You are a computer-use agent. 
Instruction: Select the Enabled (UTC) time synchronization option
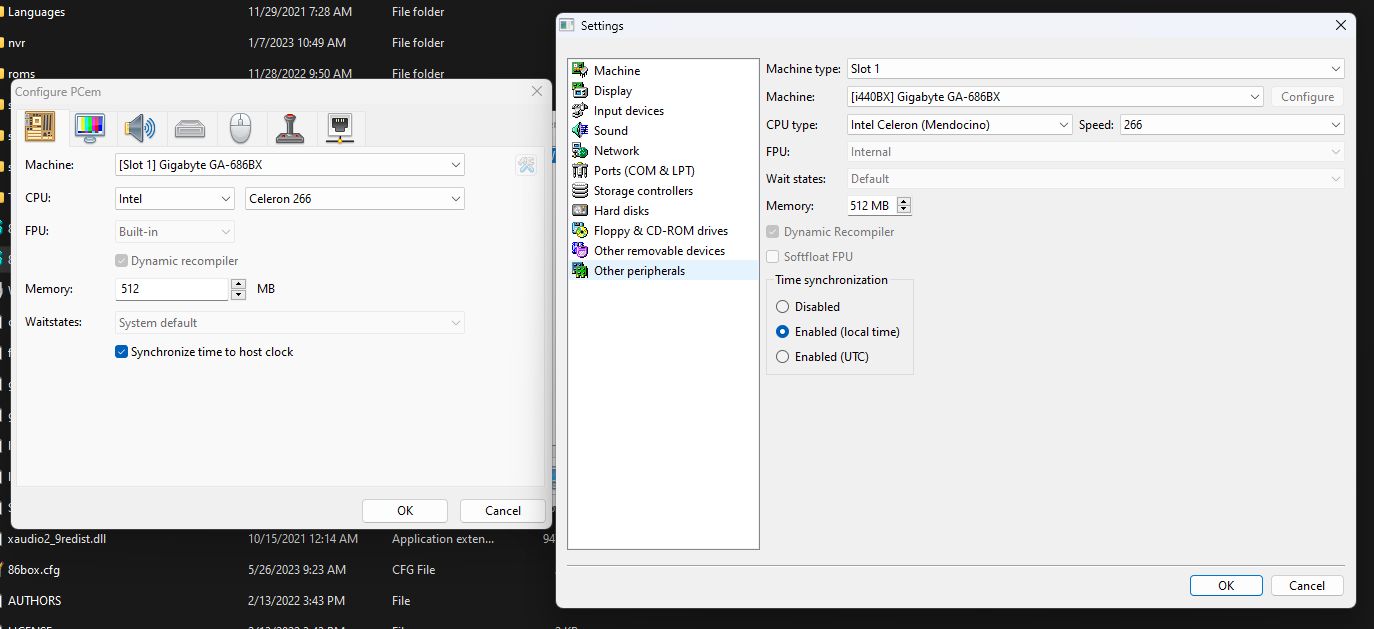(782, 356)
